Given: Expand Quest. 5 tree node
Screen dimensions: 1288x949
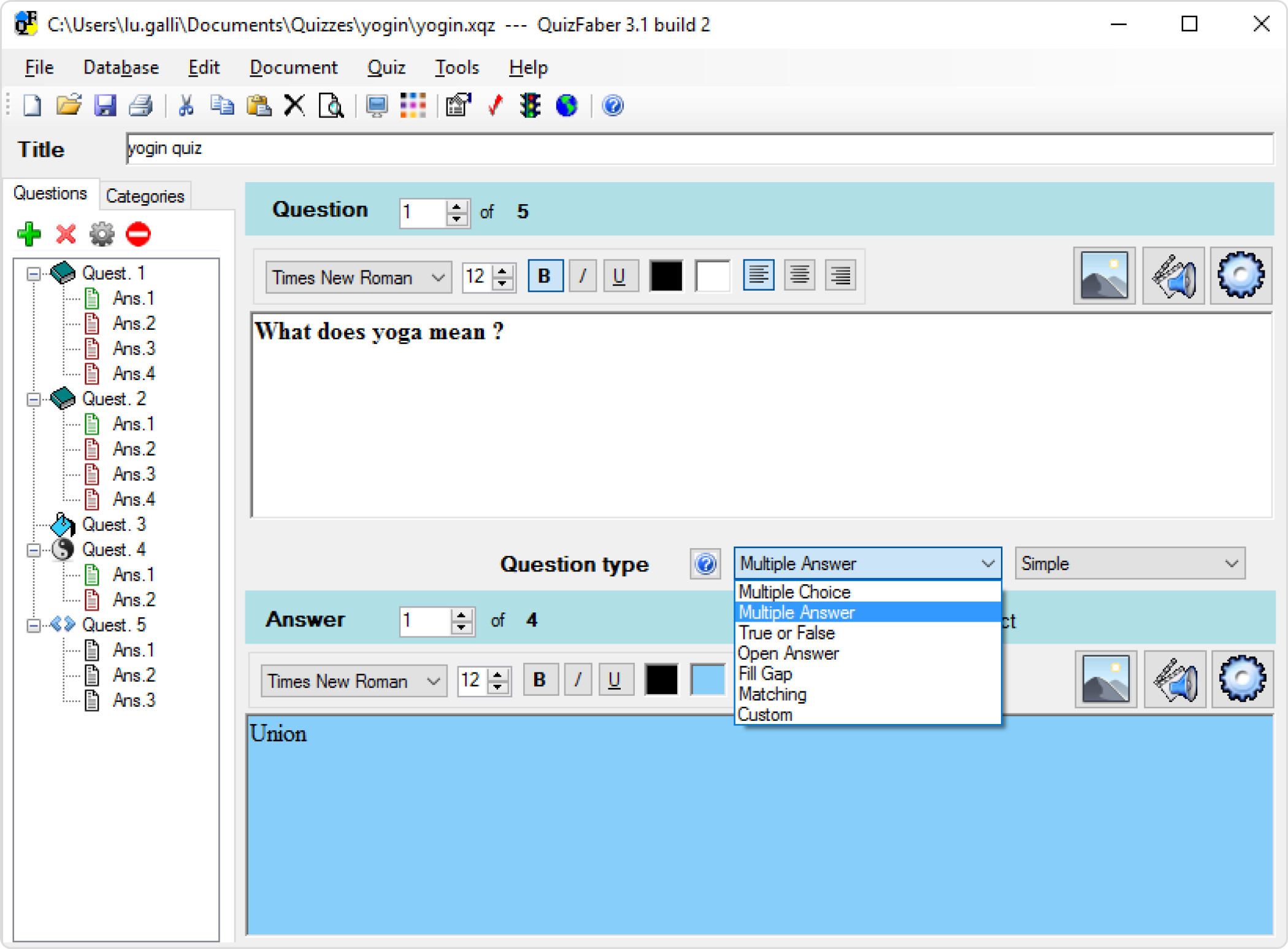Looking at the screenshot, I should pyautogui.click(x=32, y=624).
